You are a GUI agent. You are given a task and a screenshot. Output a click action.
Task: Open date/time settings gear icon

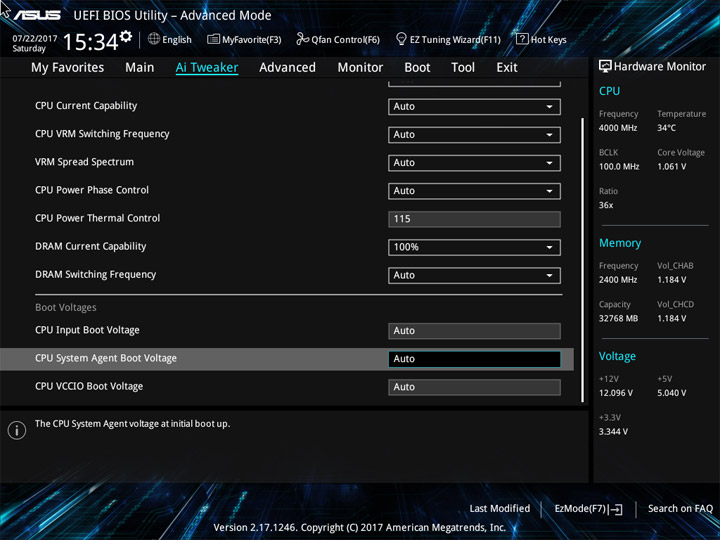click(x=126, y=36)
